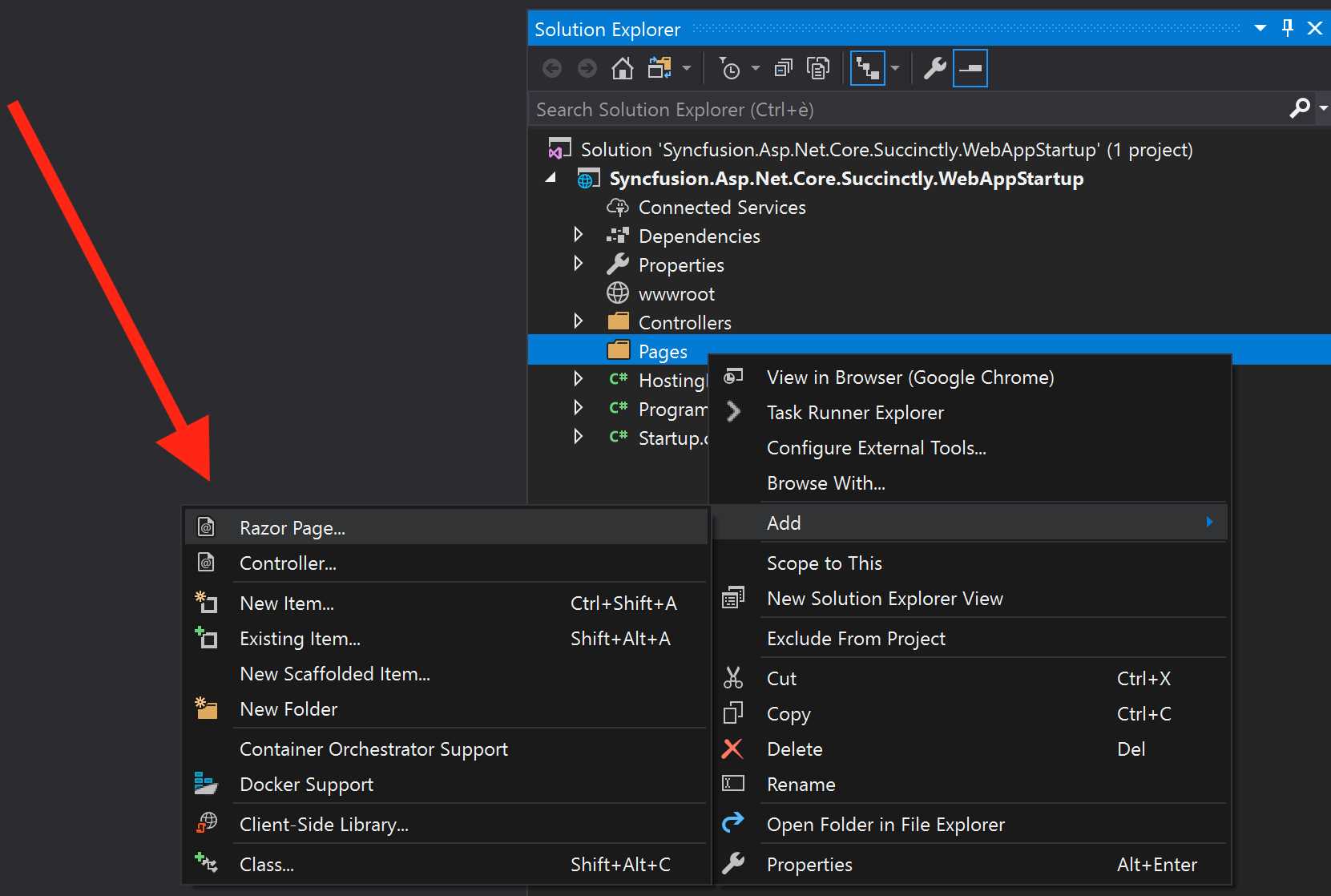Collapse All items via the toolbar icon
This screenshot has height=896, width=1331.
pyautogui.click(x=784, y=68)
